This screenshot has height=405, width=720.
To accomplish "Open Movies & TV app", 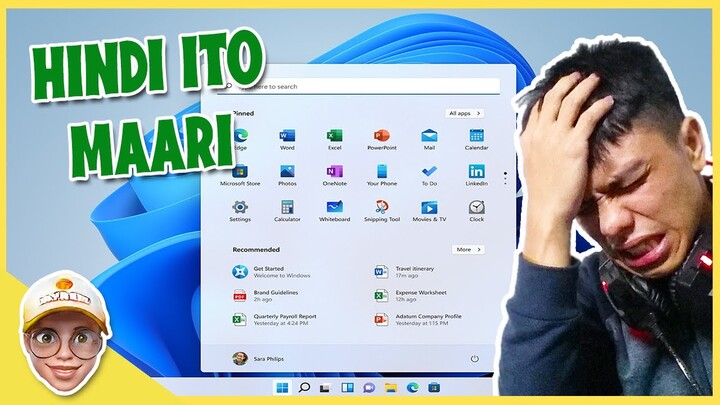I will pyautogui.click(x=429, y=211).
